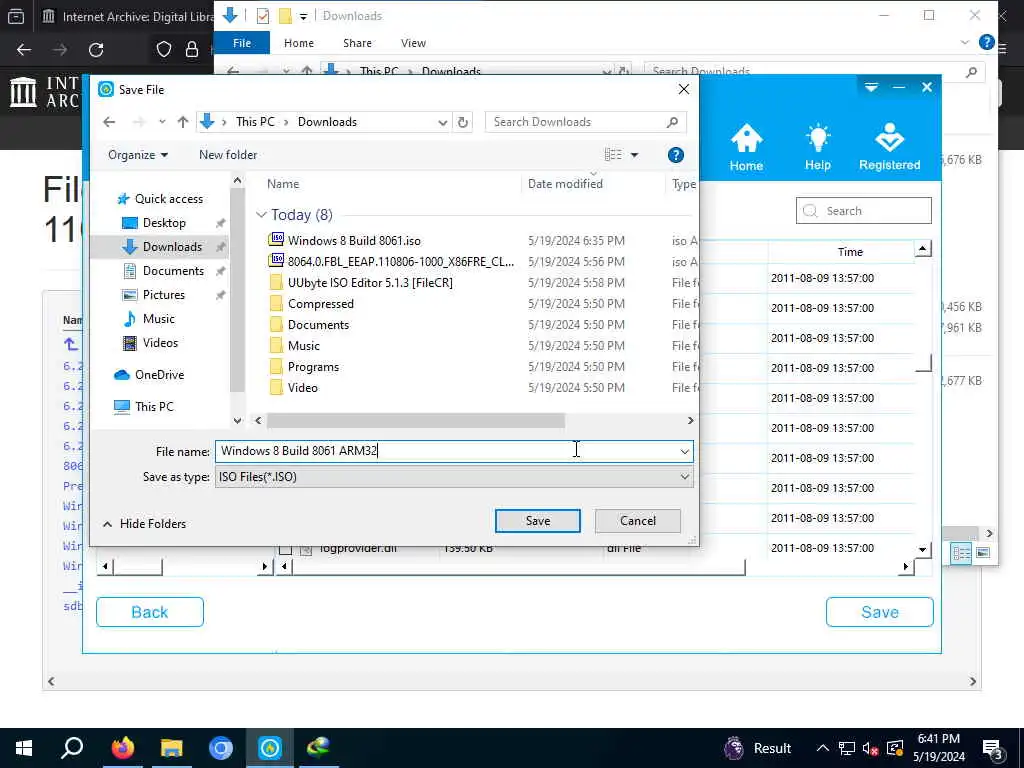Screen dimensions: 1024x768
Task: Select OneDrive in navigation pane
Action: 159,374
